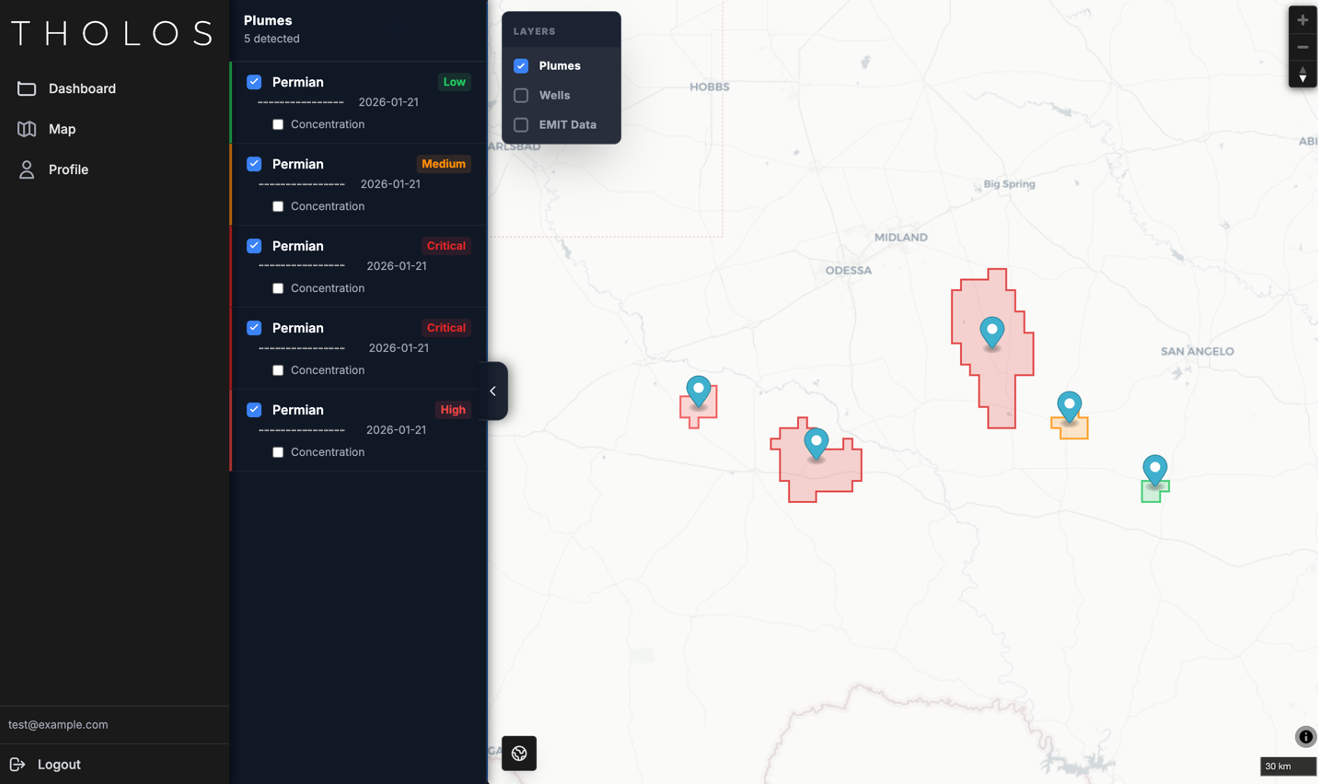Go to the Map section
The image size is (1318, 784).
tap(61, 129)
